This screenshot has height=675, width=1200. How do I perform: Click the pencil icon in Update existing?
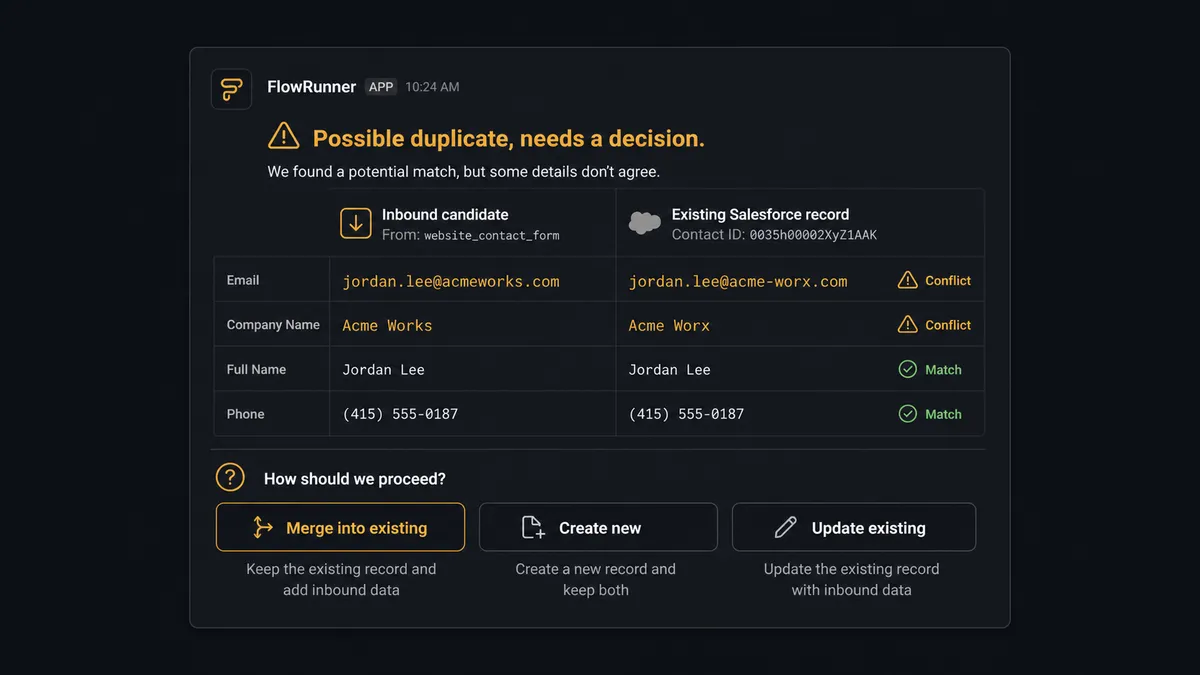(x=786, y=527)
